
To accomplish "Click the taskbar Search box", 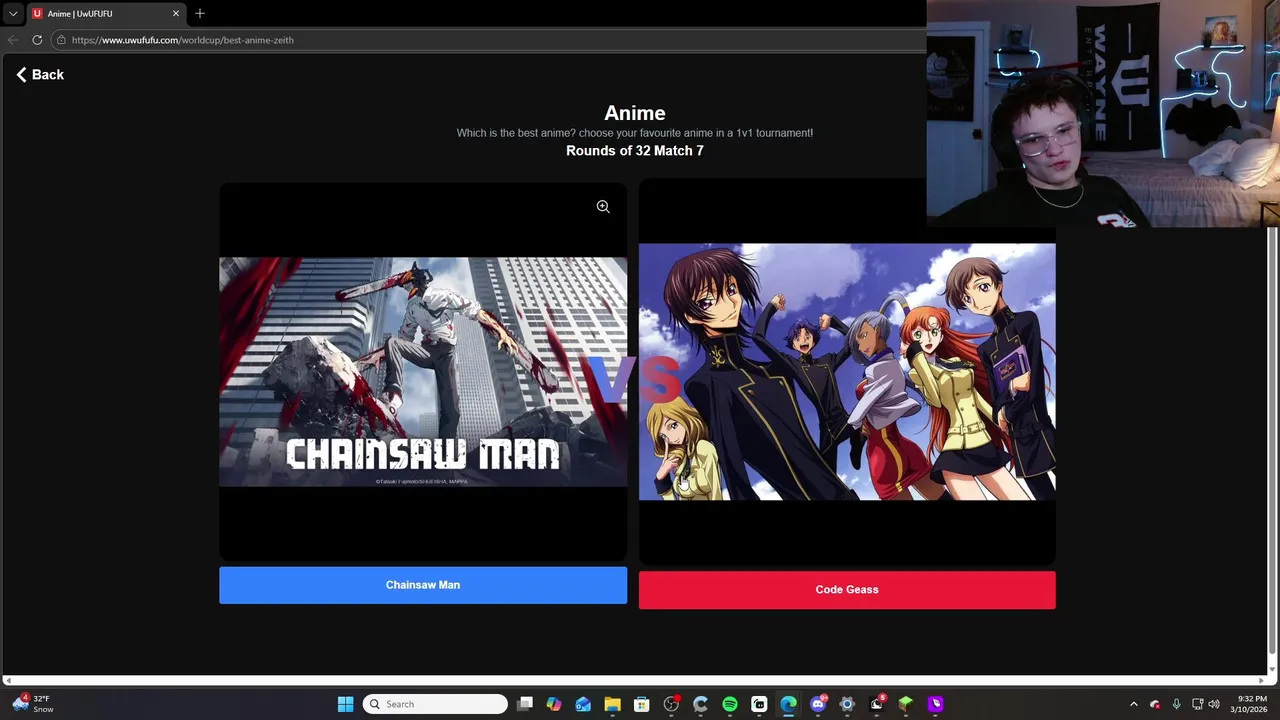I will click(435, 704).
